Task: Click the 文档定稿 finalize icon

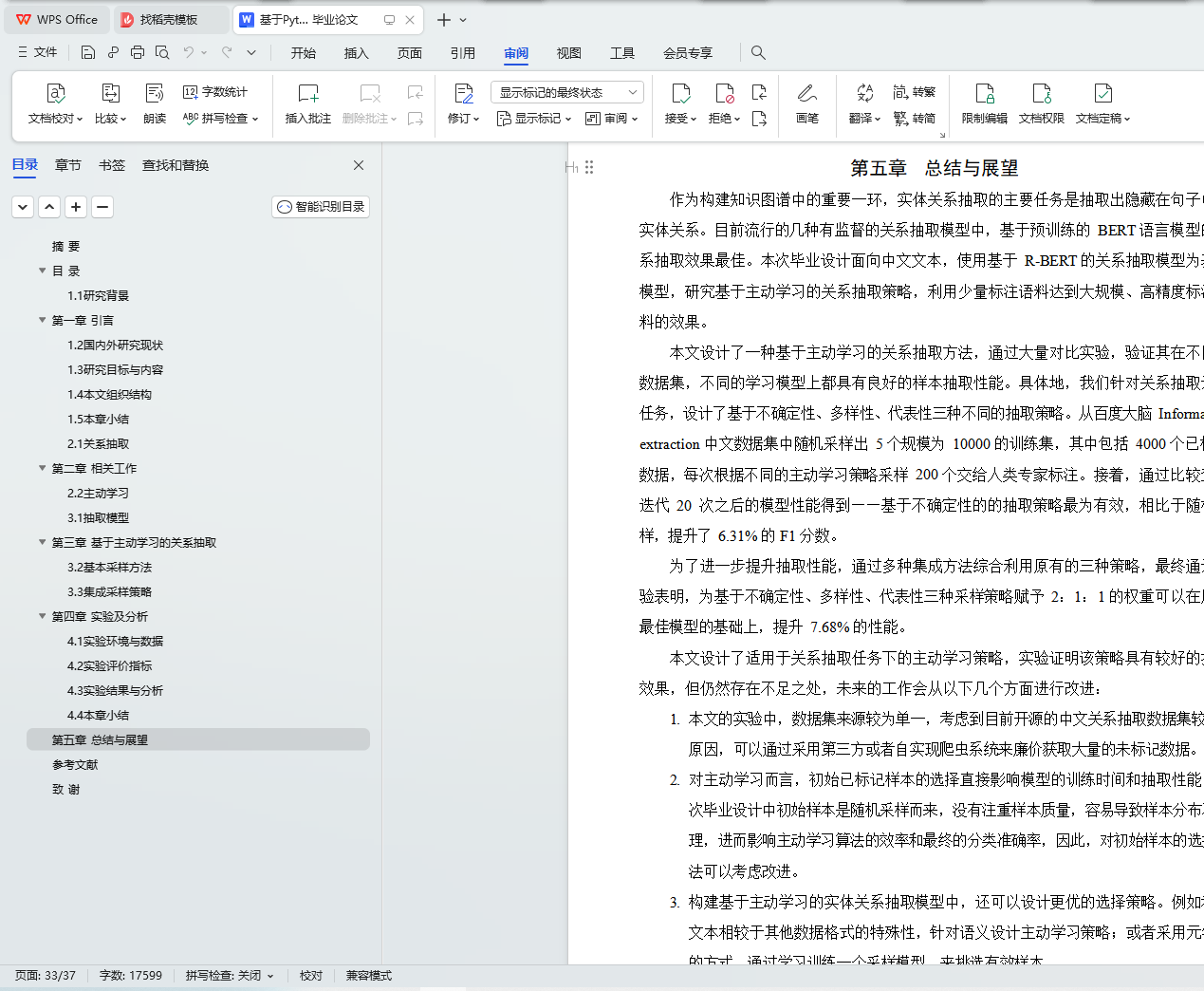Action: (x=1103, y=93)
